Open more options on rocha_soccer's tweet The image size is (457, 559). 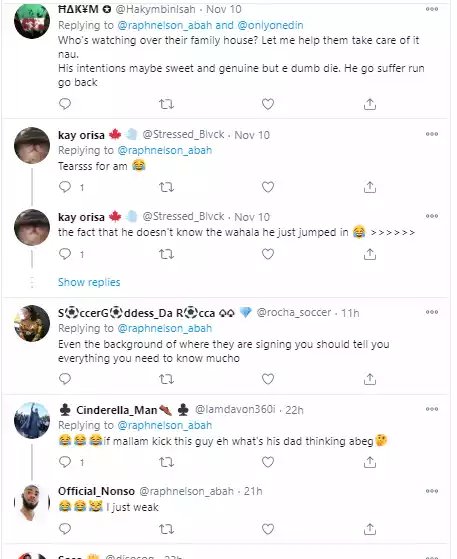[432, 312]
